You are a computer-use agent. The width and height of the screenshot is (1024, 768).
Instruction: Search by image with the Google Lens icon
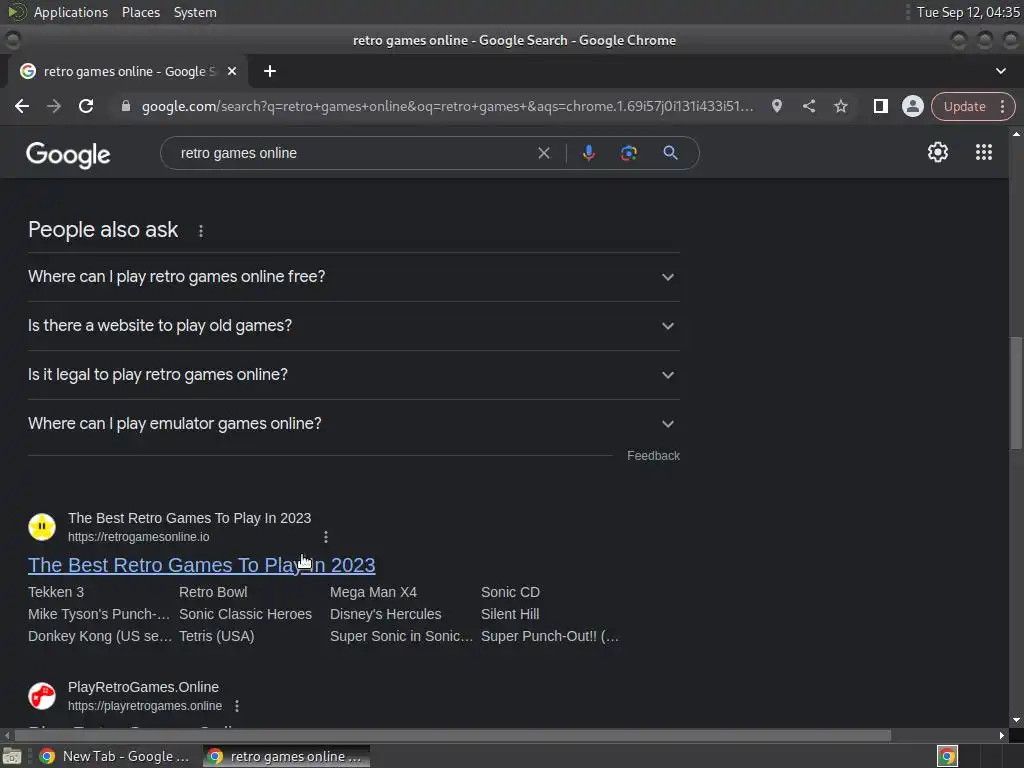(629, 153)
